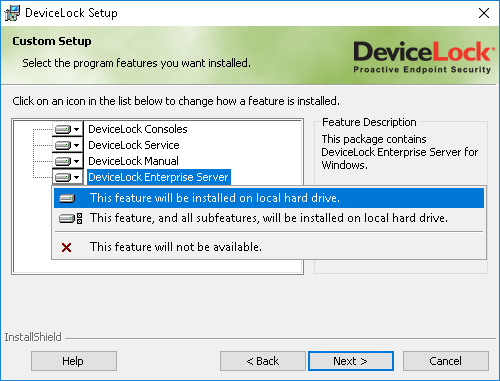The width and height of the screenshot is (500, 381).
Task: Choose 'This feature, and all subfeatures' install option
Action: [269, 218]
